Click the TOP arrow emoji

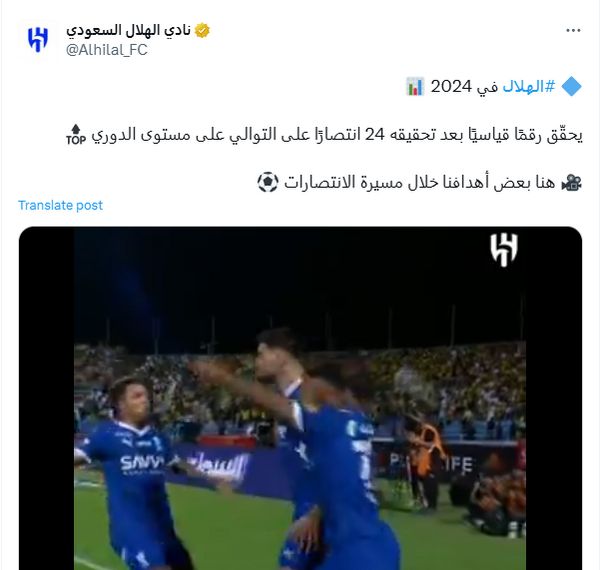click(x=76, y=135)
